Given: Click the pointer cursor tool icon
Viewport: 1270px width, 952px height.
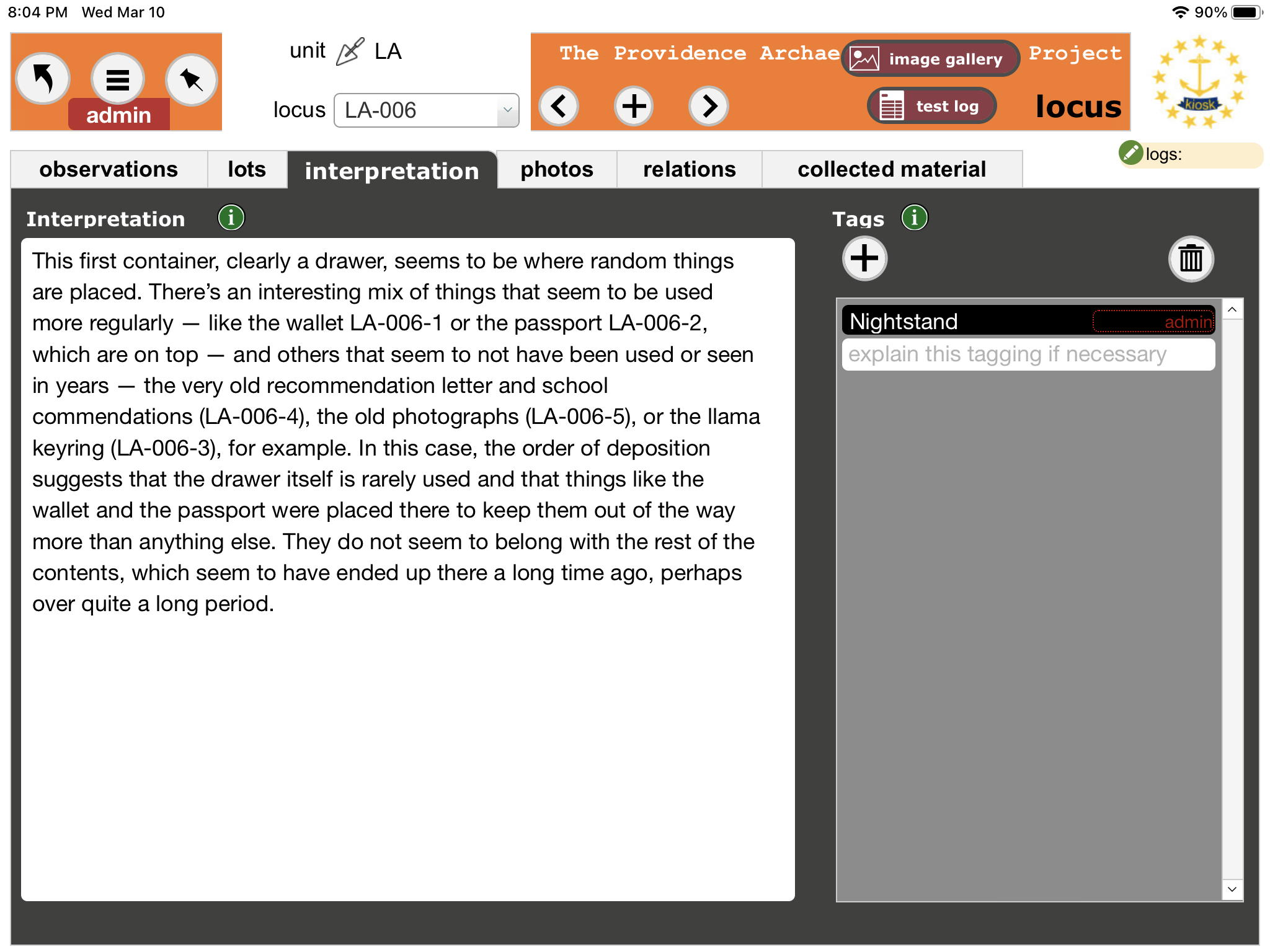Looking at the screenshot, I should click(x=191, y=79).
